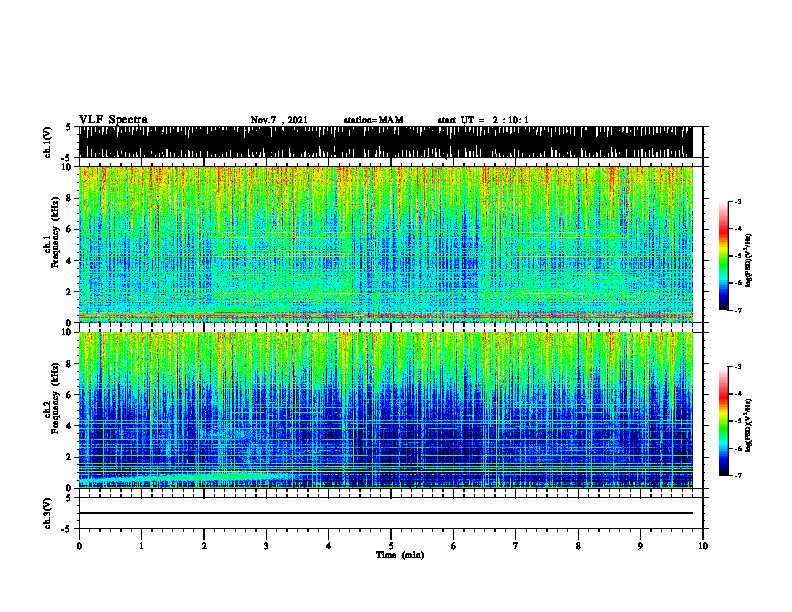The image size is (792, 612).
Task: Click the time axis tick label "8"
Action: pyautogui.click(x=578, y=546)
